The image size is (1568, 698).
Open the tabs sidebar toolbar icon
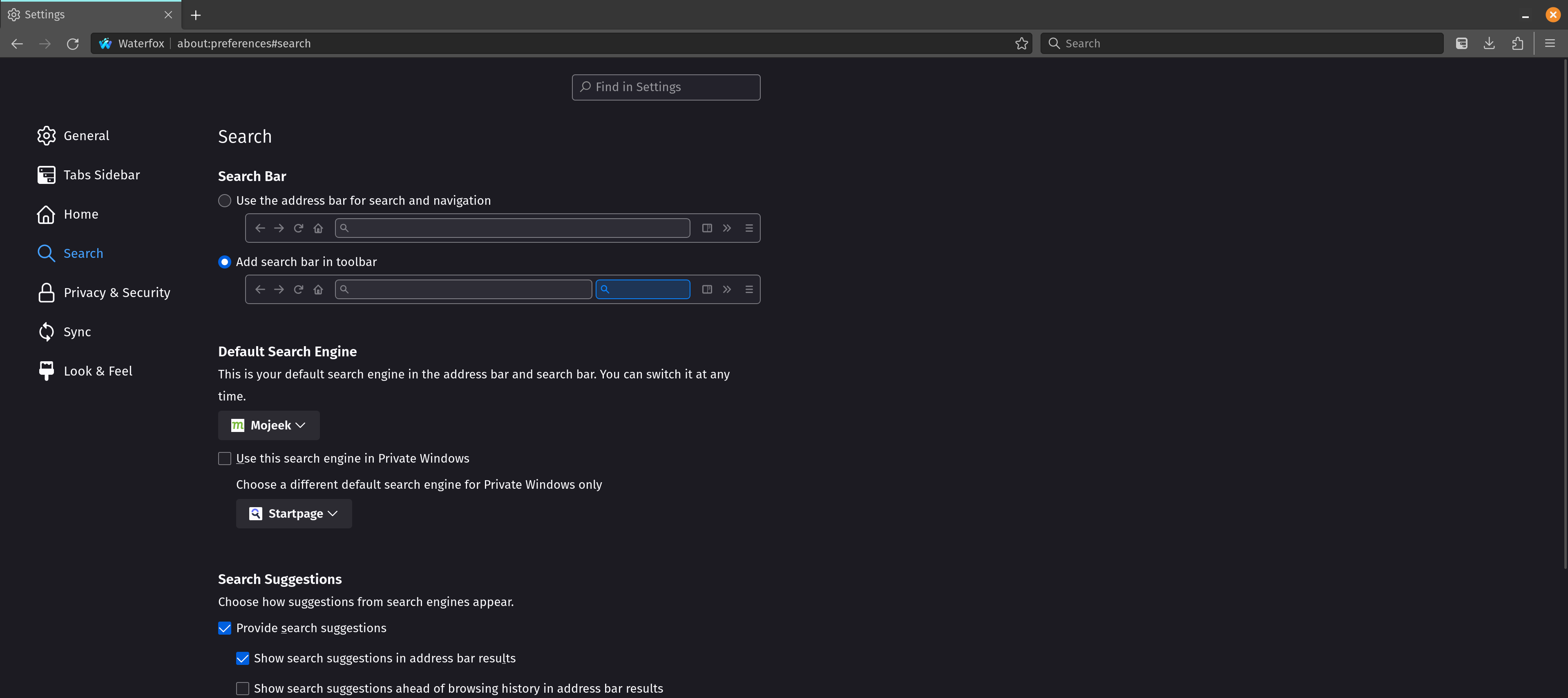click(1461, 43)
